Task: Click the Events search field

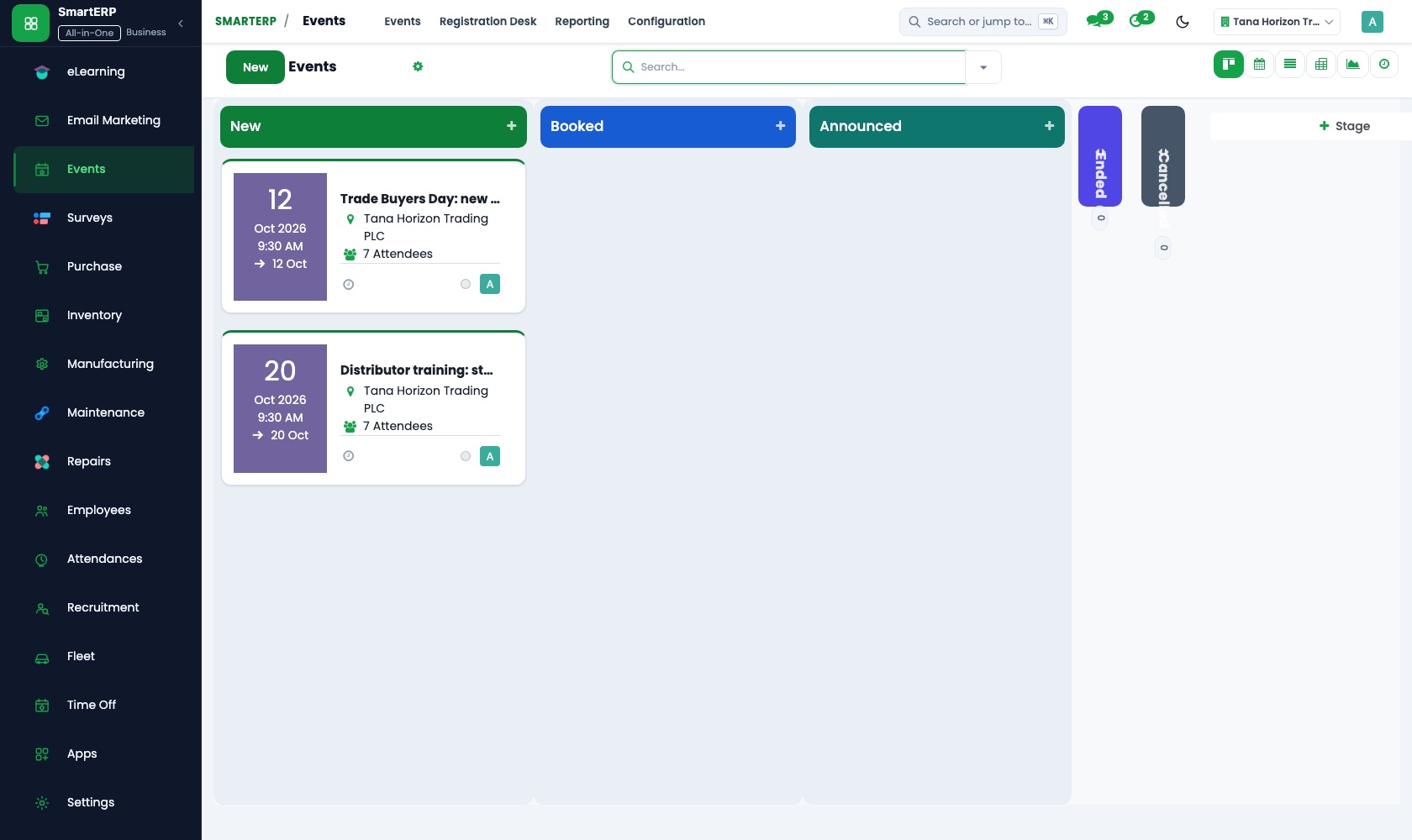Action: tap(789, 67)
